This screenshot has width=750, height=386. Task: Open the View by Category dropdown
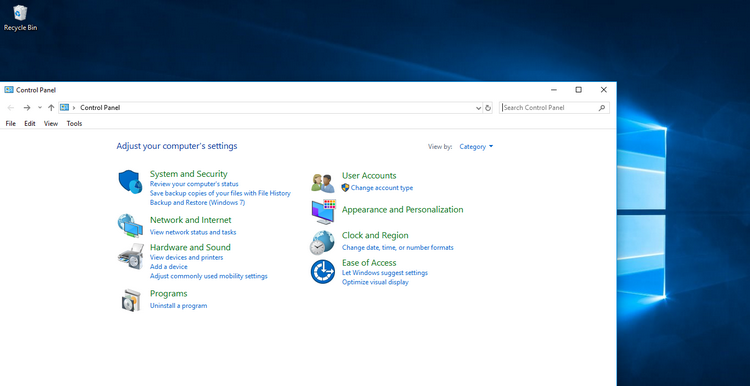(476, 147)
